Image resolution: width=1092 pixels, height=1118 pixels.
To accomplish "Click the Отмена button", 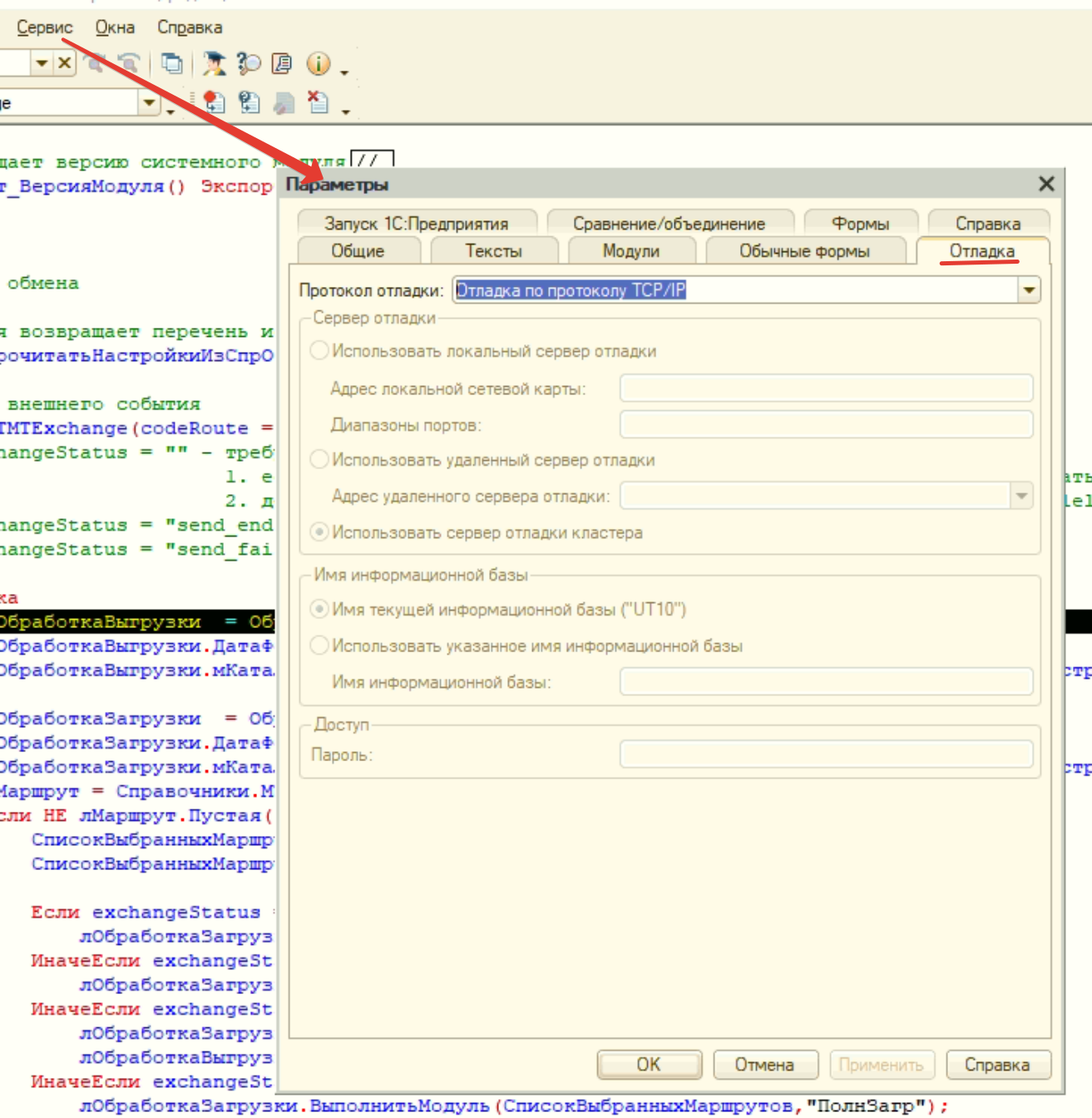I will (765, 1065).
